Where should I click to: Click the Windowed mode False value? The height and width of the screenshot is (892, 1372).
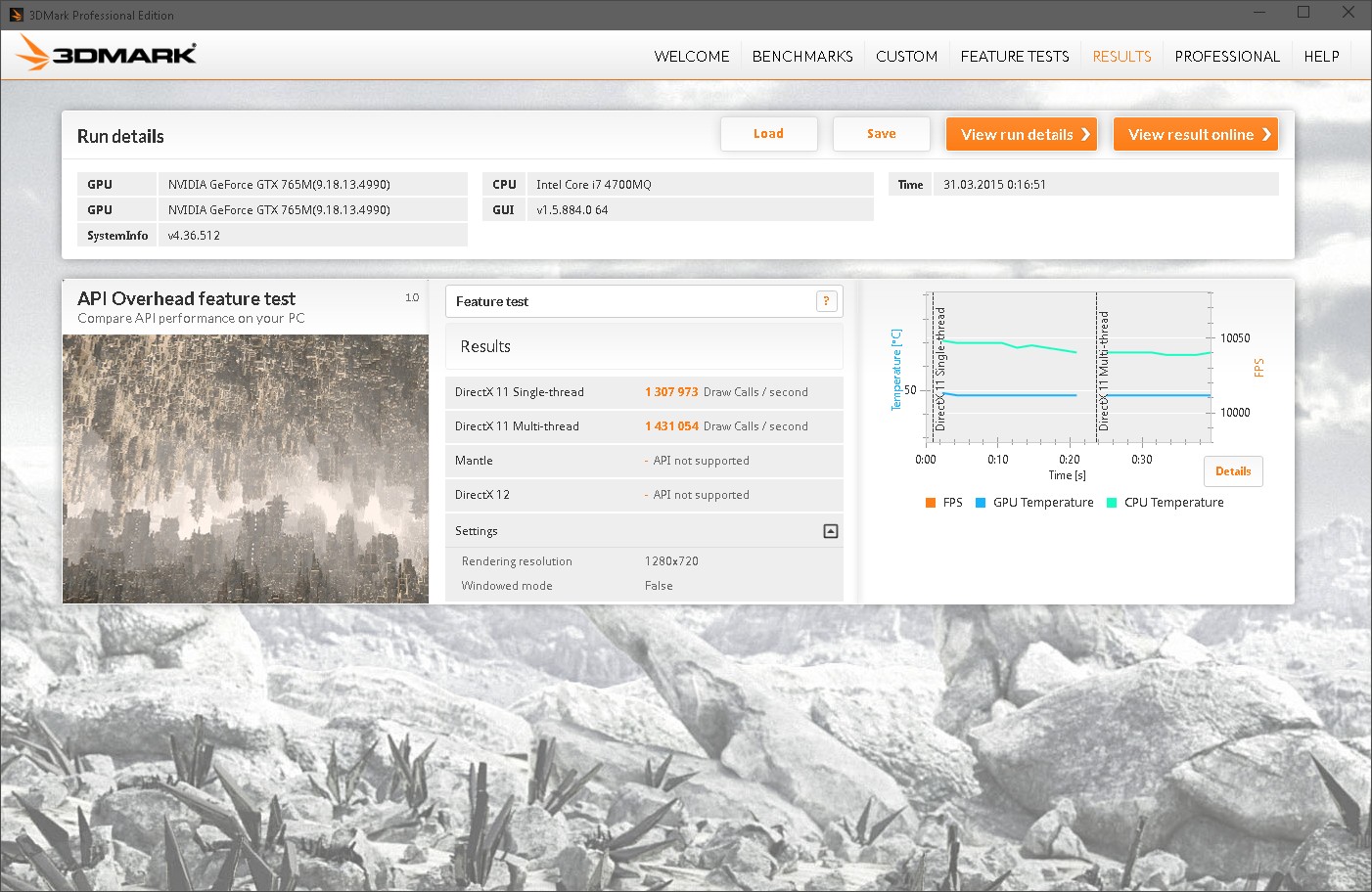(659, 586)
